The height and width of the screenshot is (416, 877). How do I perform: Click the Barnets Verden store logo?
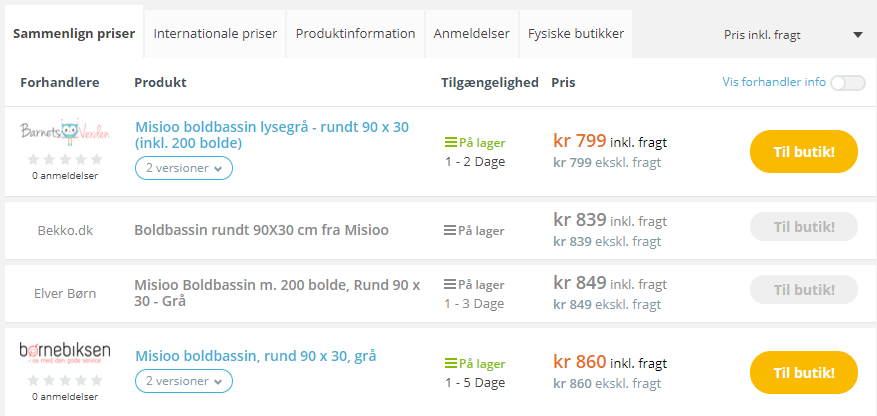click(65, 131)
